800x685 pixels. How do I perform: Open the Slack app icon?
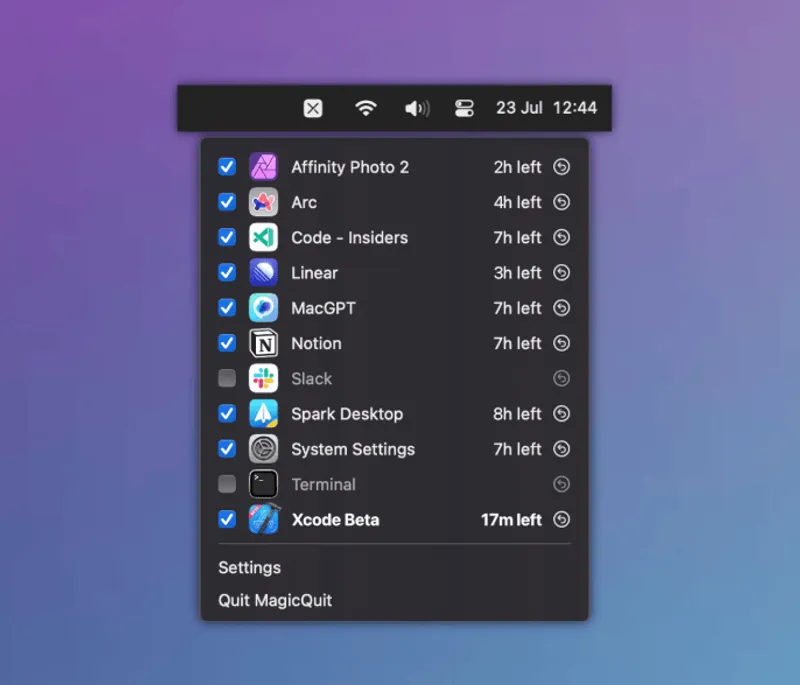click(x=263, y=378)
